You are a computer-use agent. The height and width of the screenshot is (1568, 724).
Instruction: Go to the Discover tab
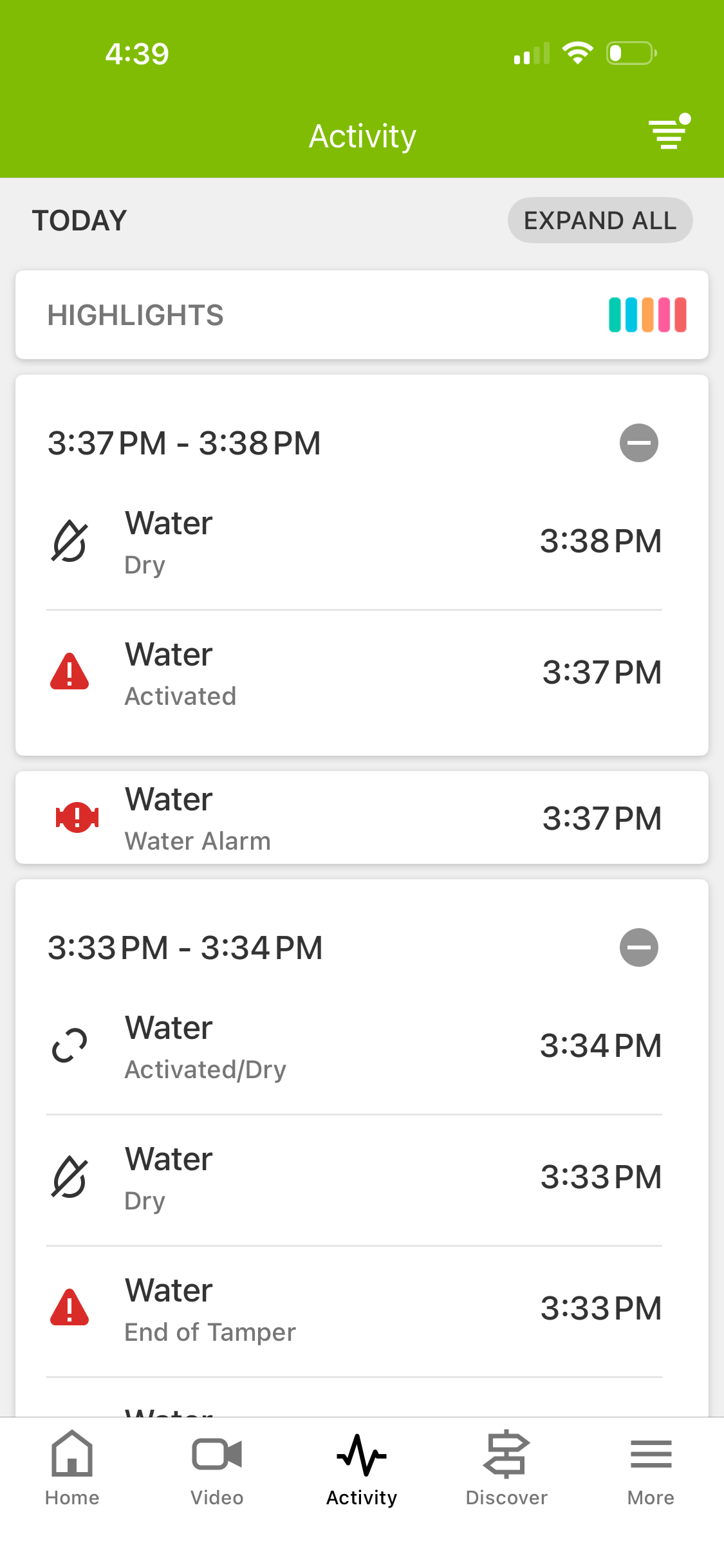pyautogui.click(x=506, y=1468)
